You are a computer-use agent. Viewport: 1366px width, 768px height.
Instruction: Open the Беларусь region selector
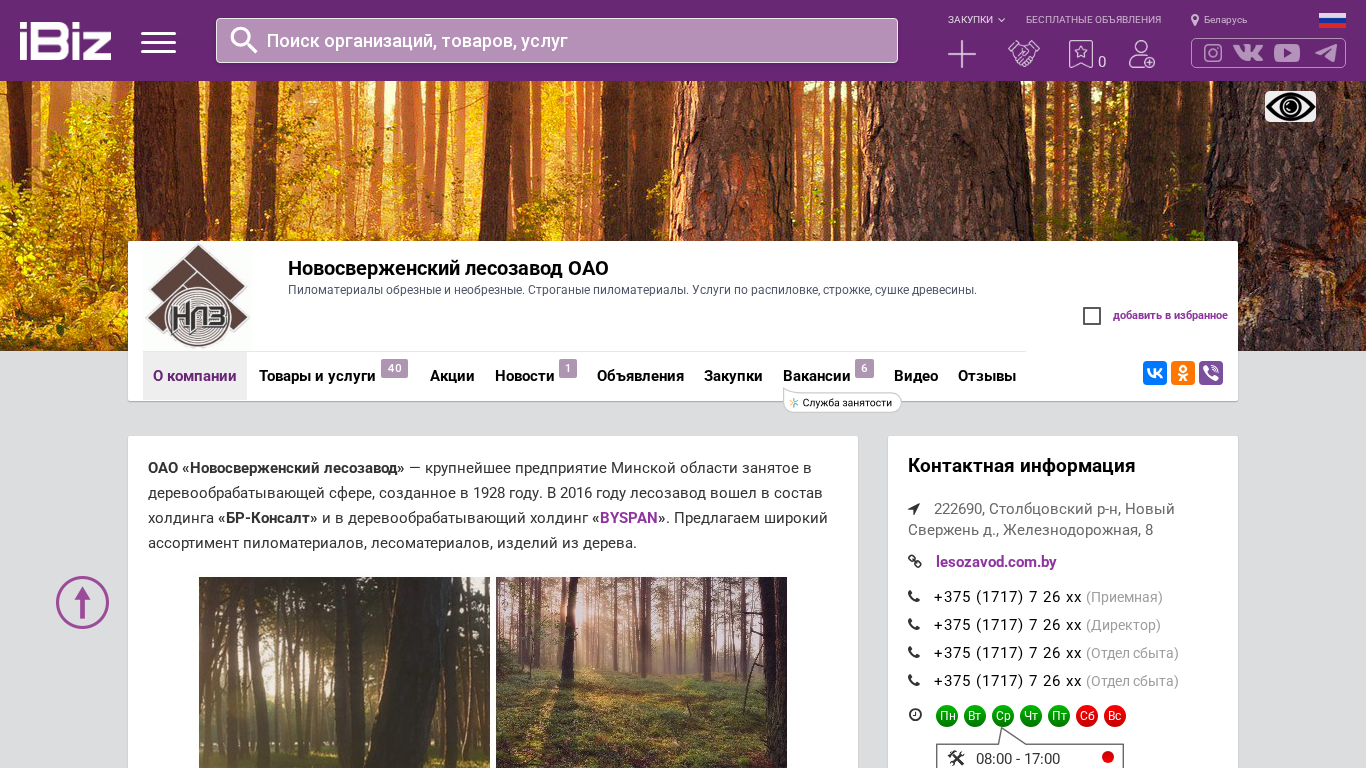pos(1225,20)
